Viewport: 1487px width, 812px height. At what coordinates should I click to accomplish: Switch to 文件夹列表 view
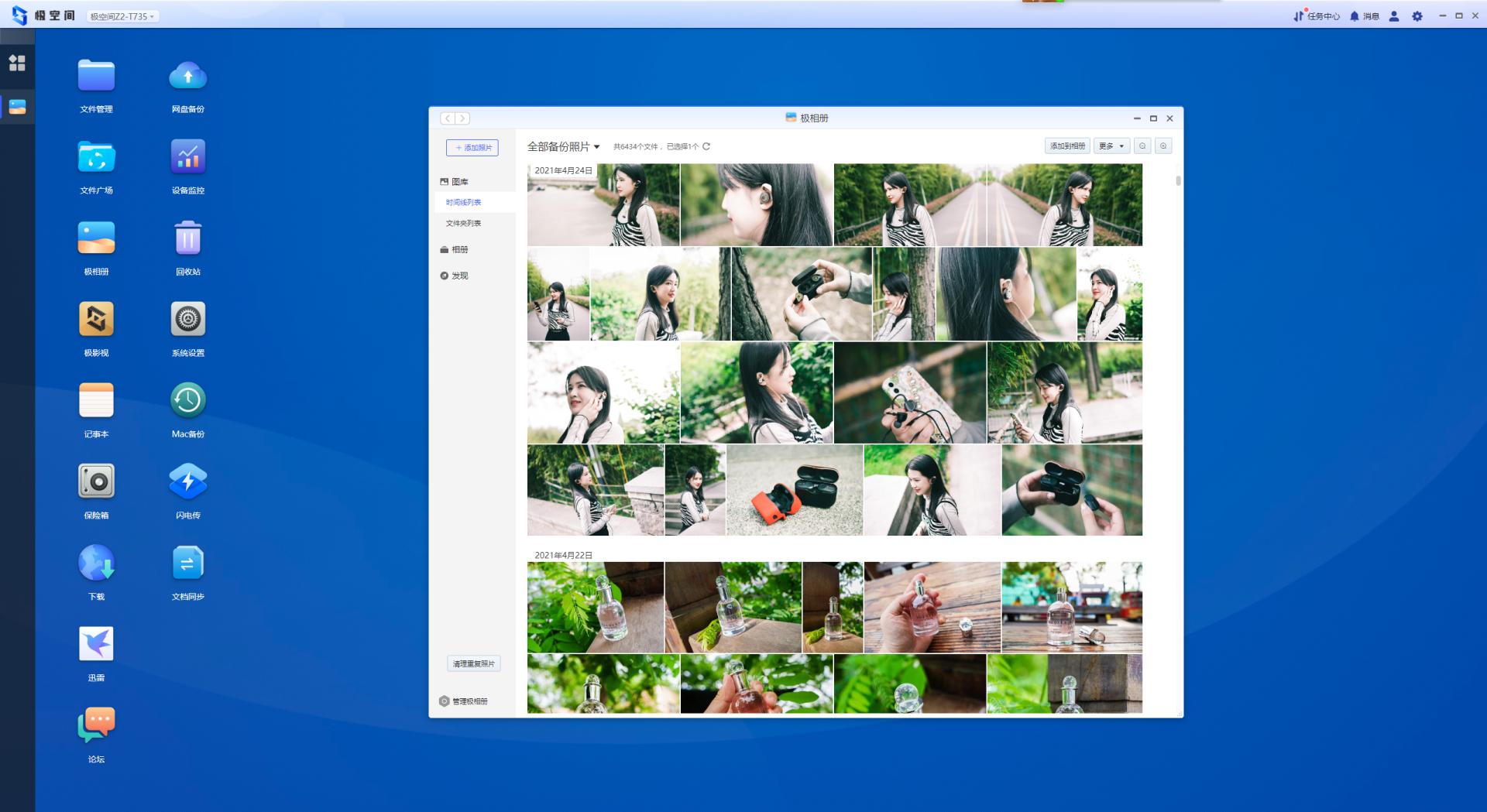(x=463, y=223)
